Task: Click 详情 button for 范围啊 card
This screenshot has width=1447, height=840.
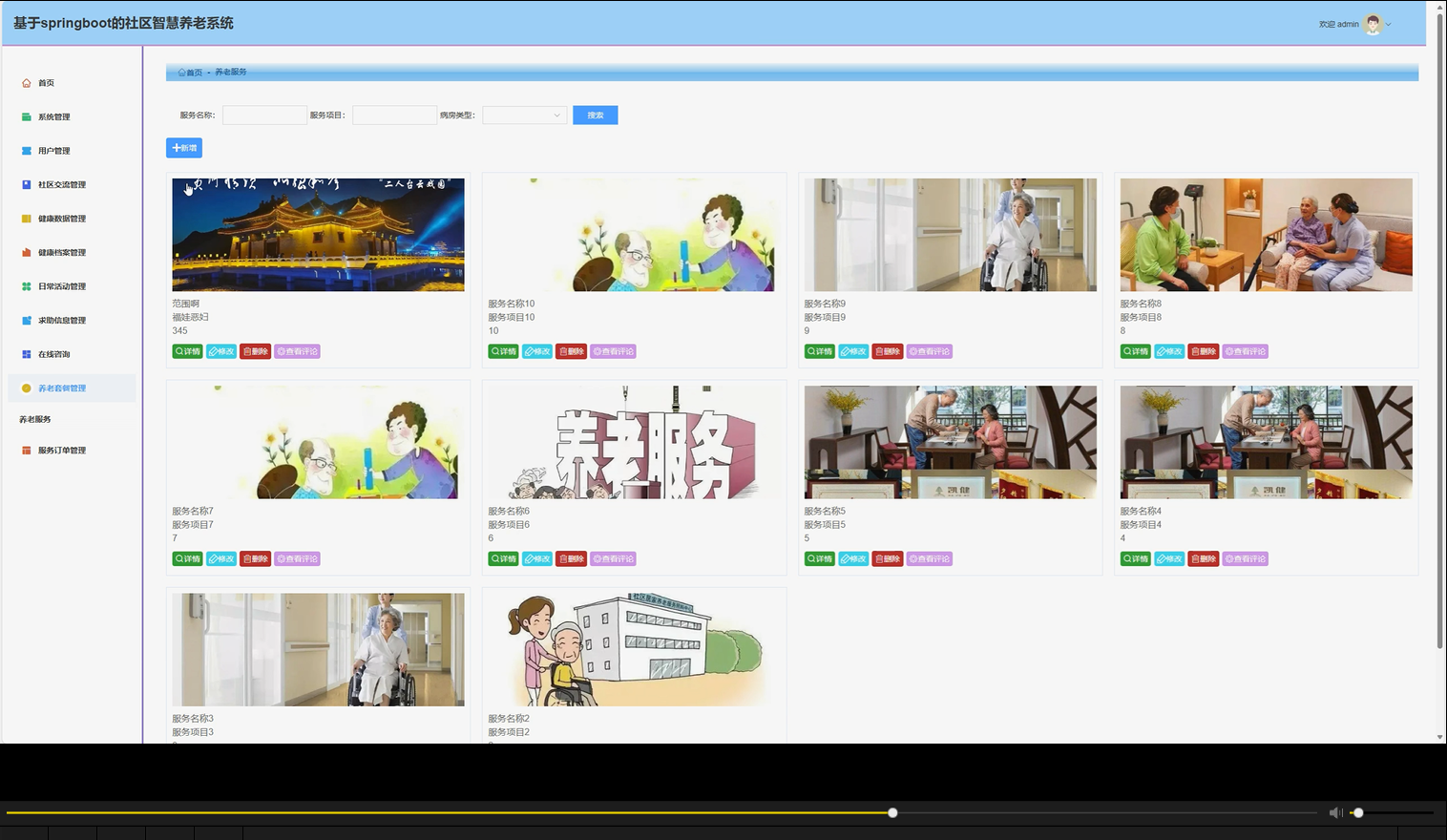Action: click(187, 351)
